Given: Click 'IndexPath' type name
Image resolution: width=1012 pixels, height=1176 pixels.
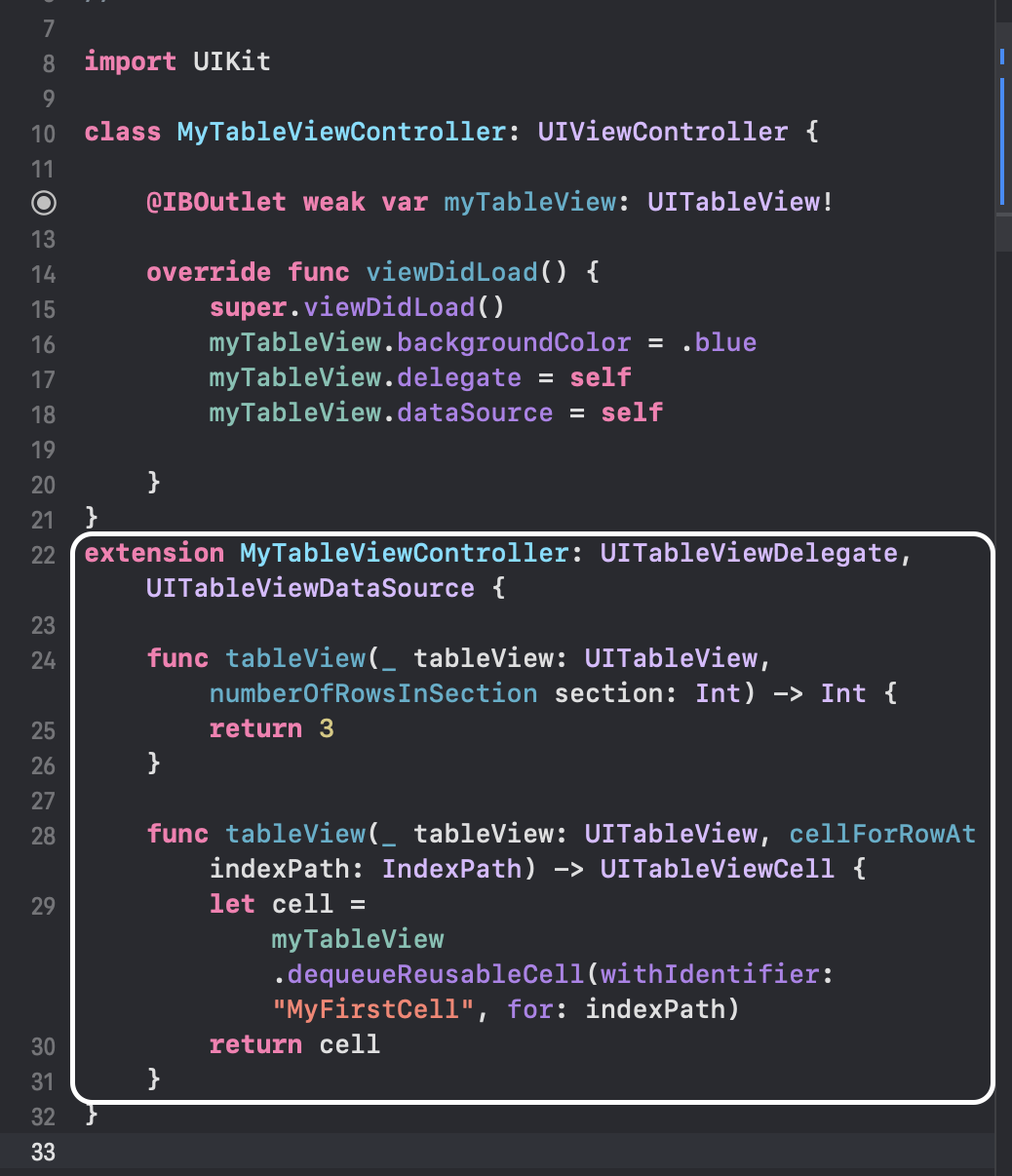Looking at the screenshot, I should tap(451, 869).
